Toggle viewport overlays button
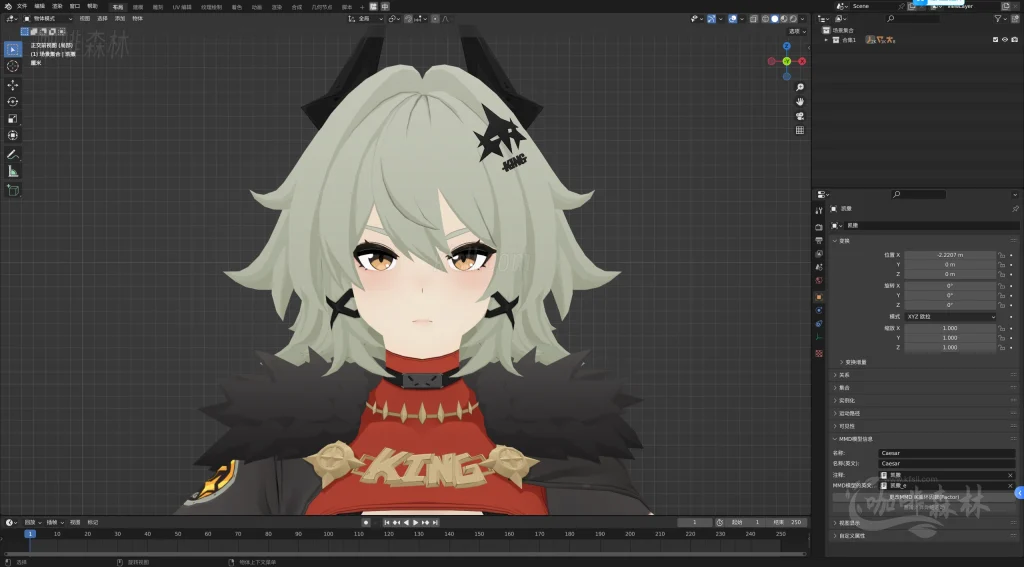 click(x=733, y=19)
